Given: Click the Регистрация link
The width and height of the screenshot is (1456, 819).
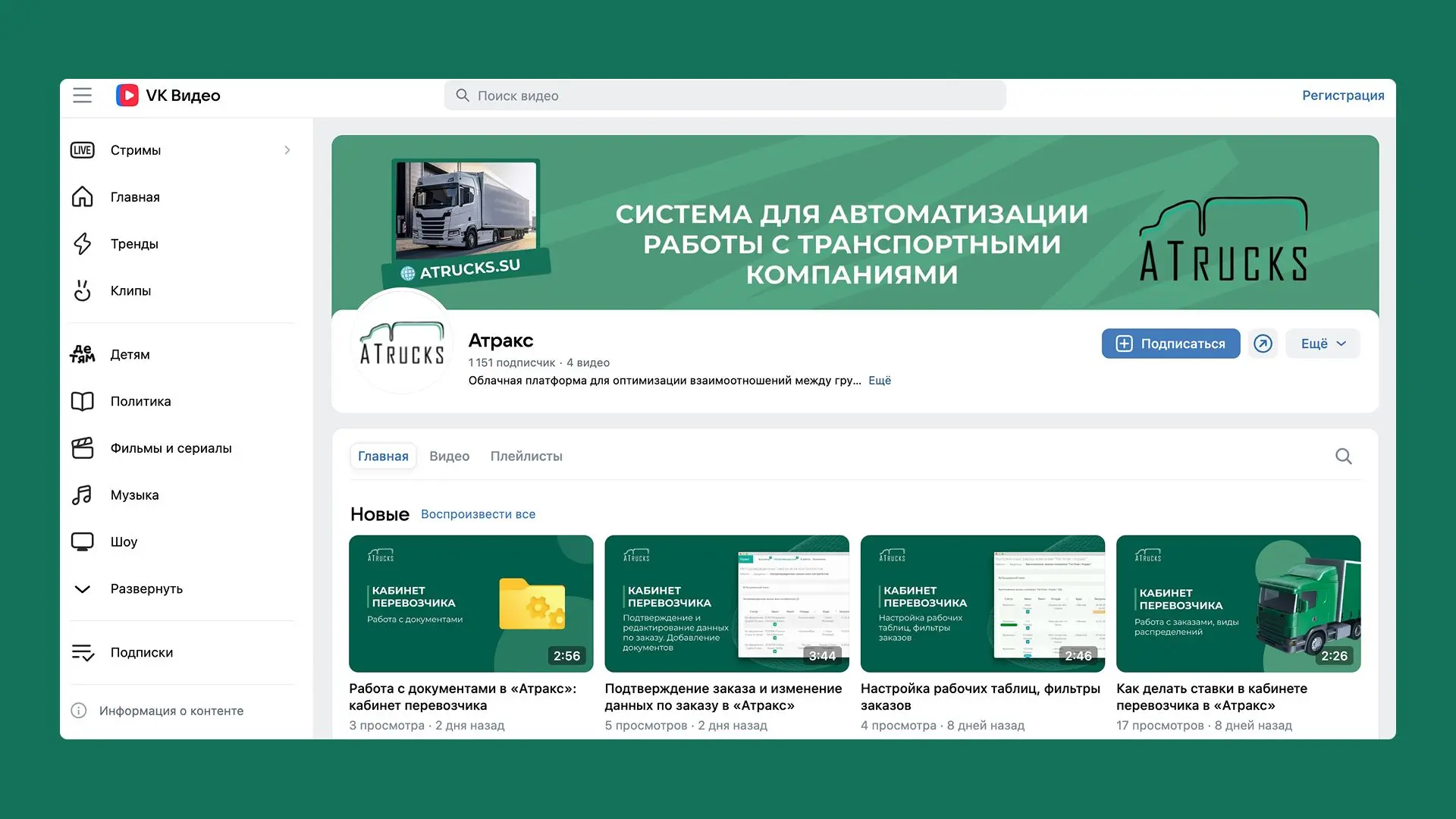Looking at the screenshot, I should (x=1343, y=96).
